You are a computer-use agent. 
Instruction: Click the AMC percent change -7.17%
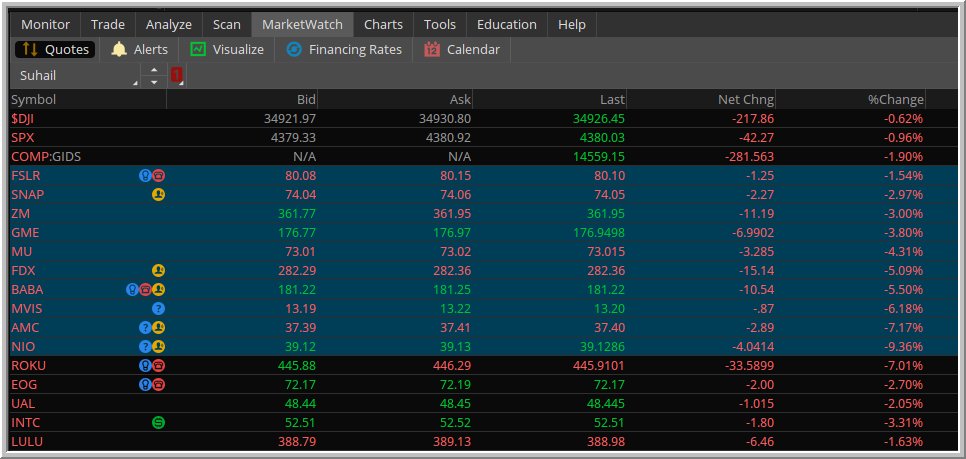[x=901, y=328]
